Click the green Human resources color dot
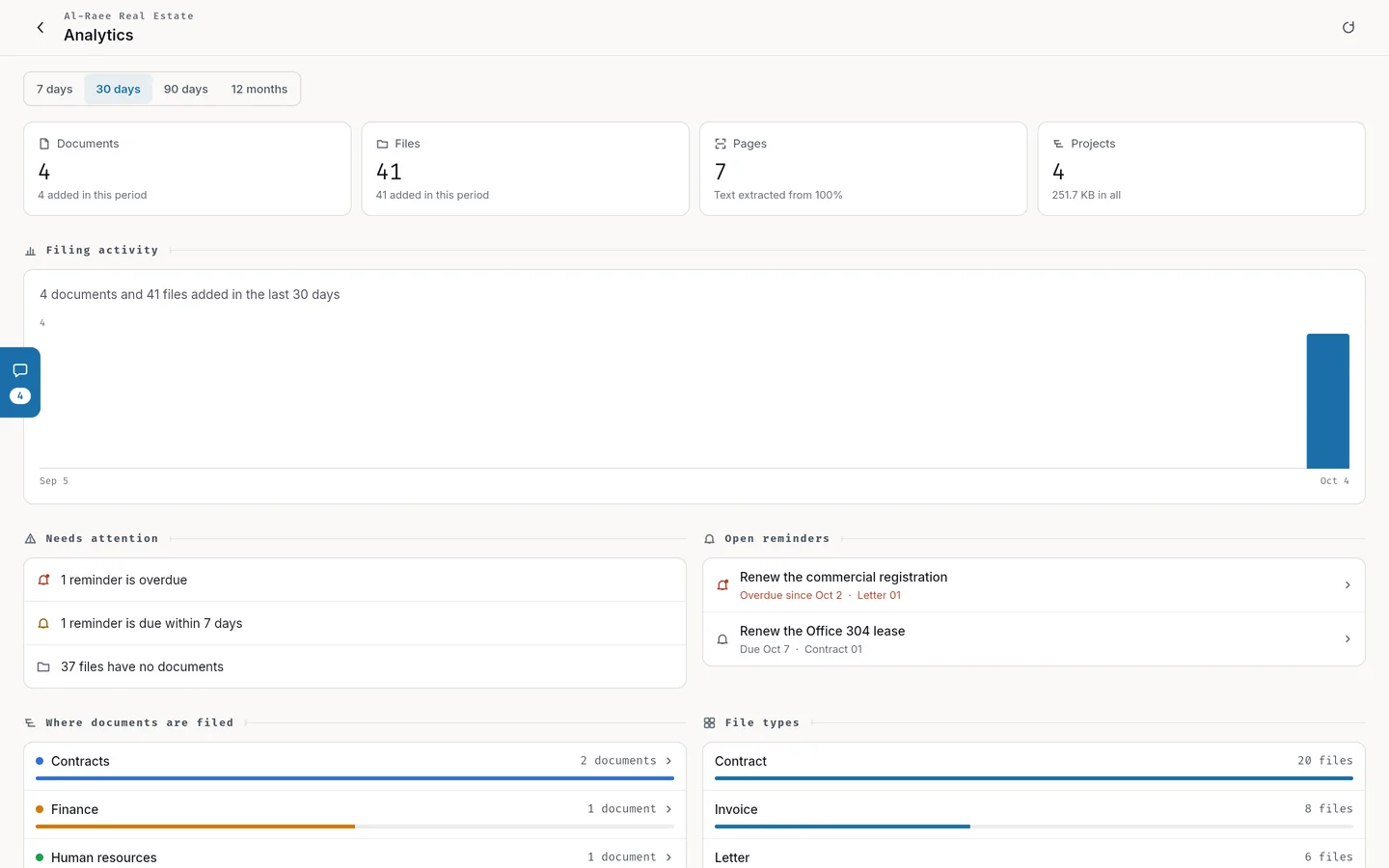This screenshot has height=868, width=1389. pyautogui.click(x=40, y=857)
